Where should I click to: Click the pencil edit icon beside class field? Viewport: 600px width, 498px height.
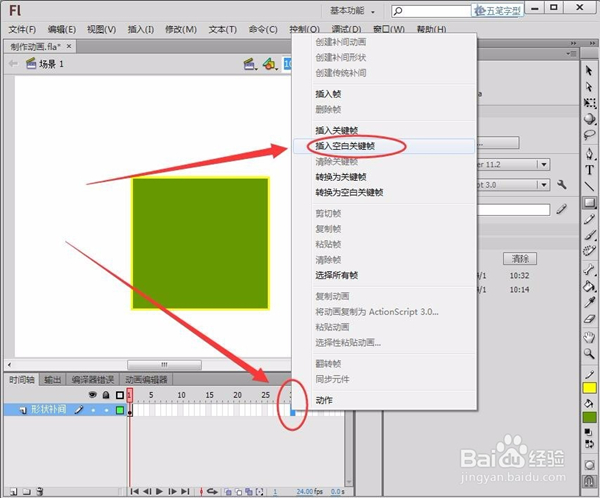(561, 209)
